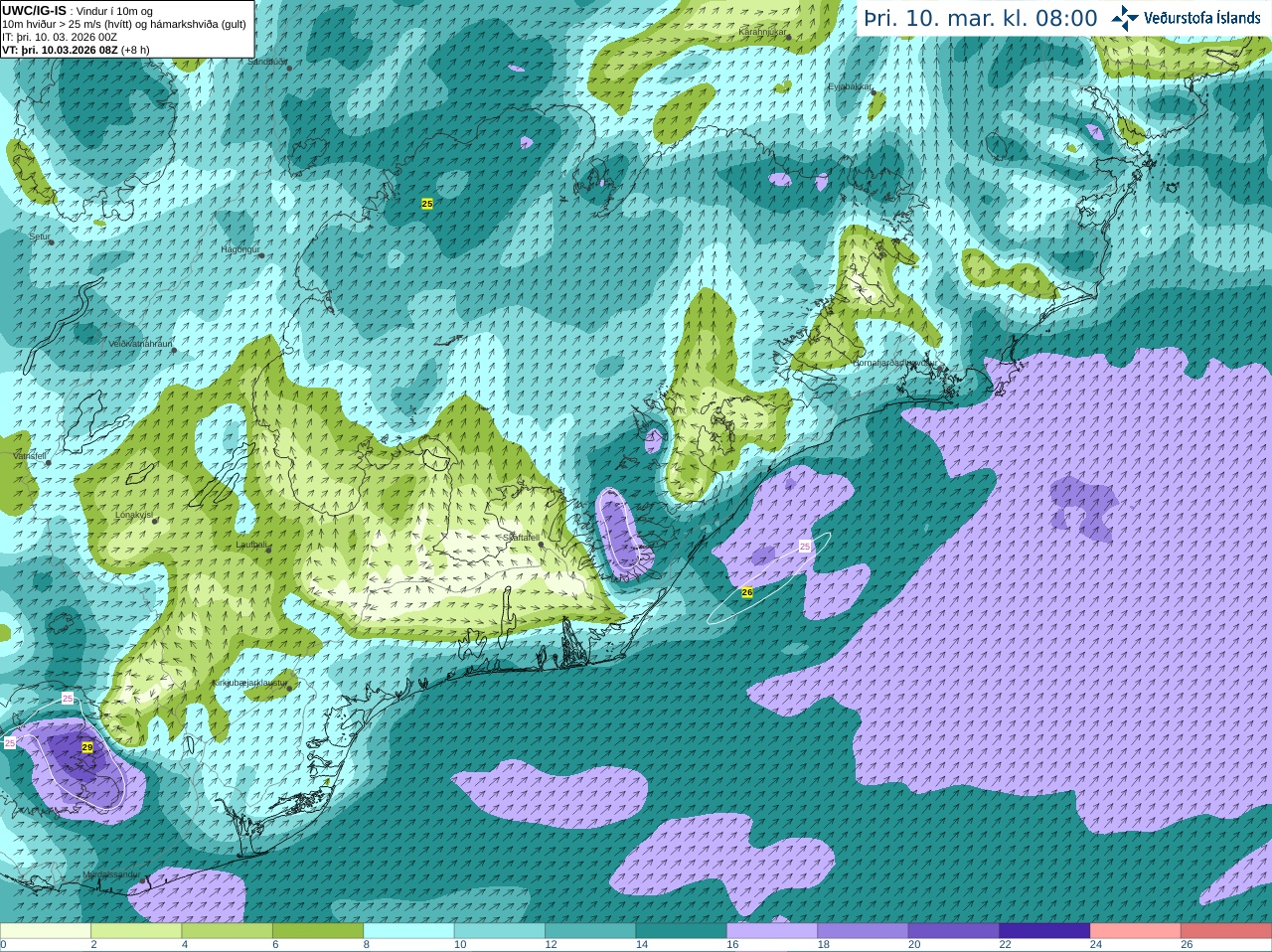Click the Hágöngur place label
This screenshot has width=1272, height=952.
coord(239,249)
